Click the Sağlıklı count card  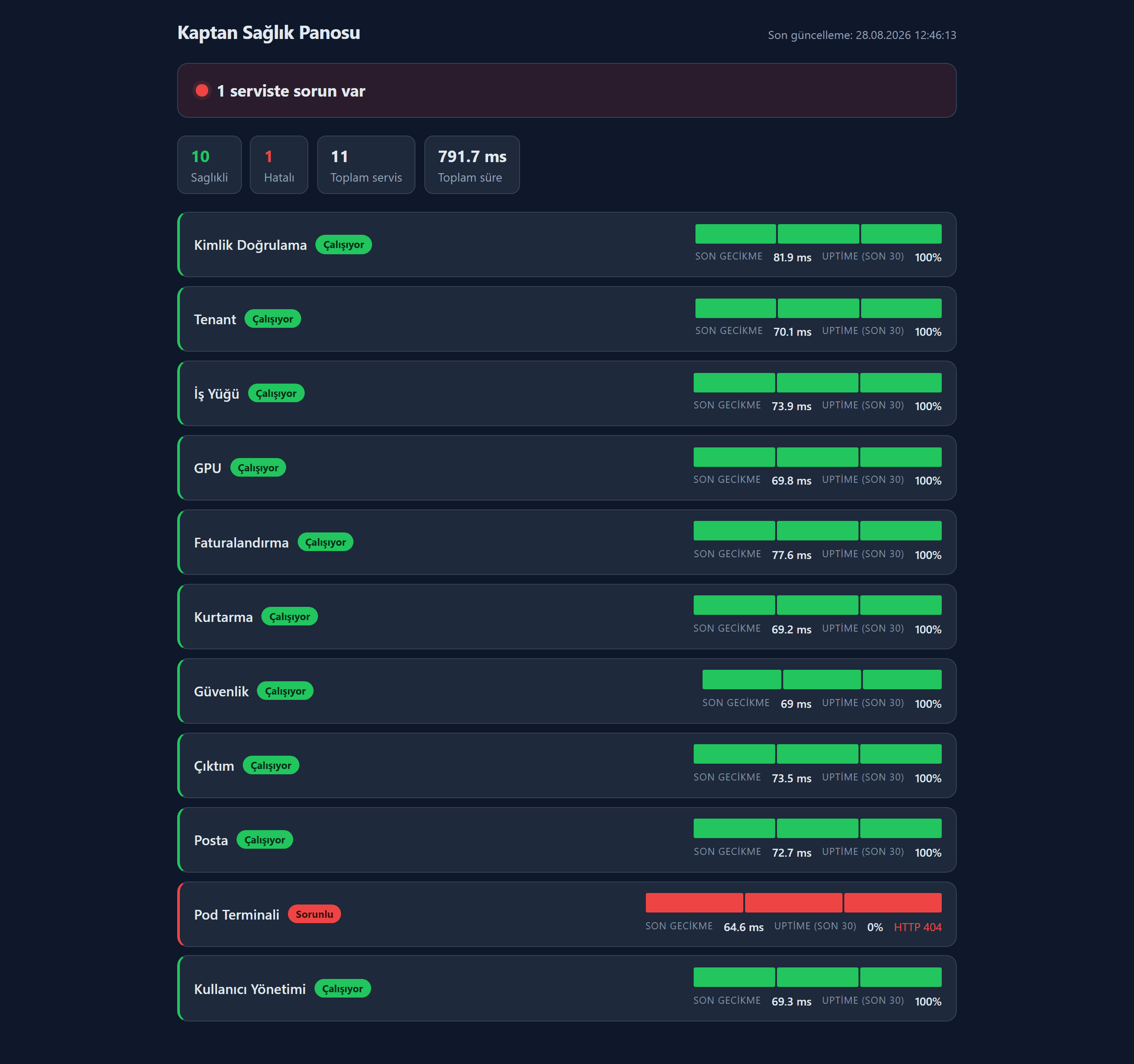210,165
